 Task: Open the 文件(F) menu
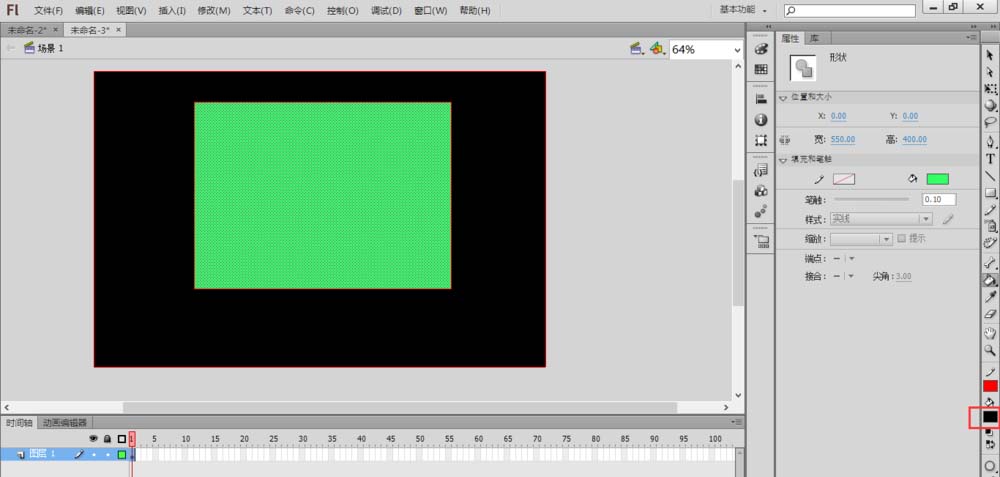(48, 11)
